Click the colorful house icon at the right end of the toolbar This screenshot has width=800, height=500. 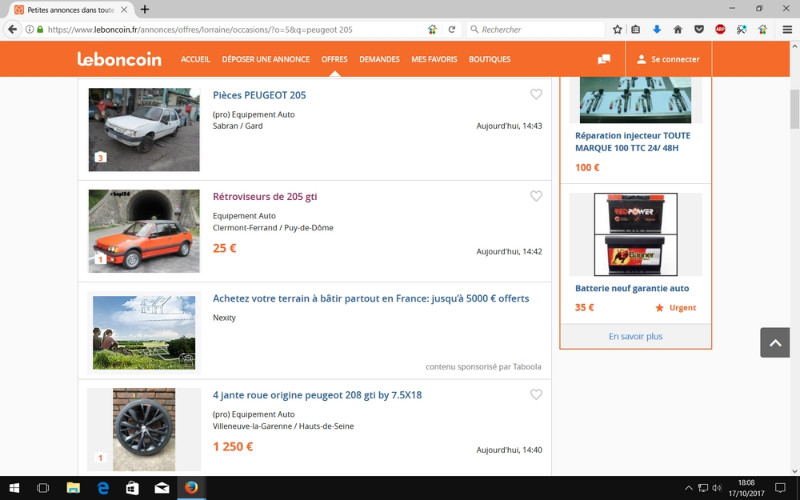coord(762,30)
